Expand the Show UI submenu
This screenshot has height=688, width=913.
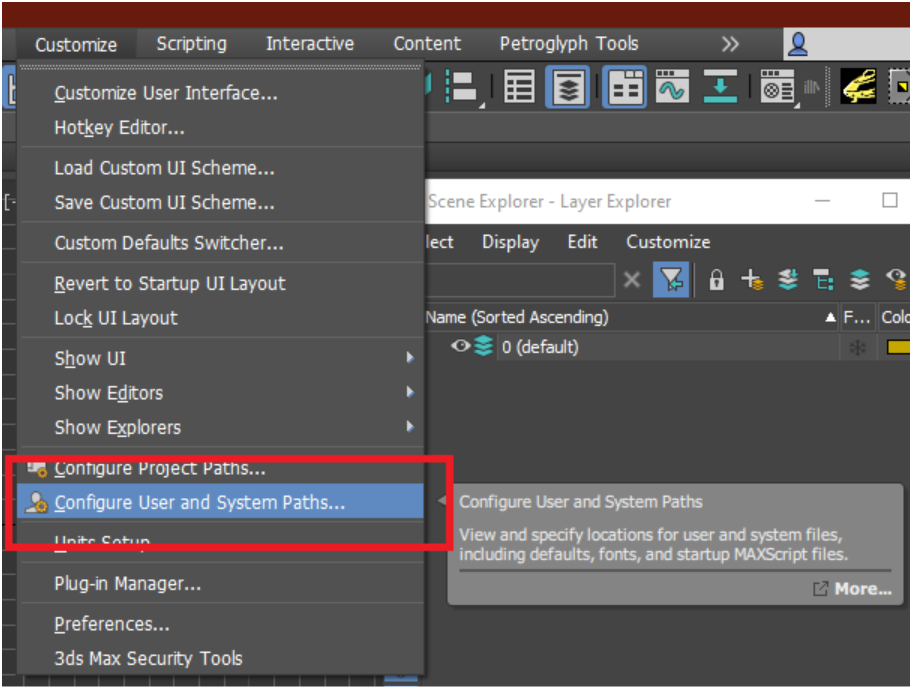tap(411, 357)
